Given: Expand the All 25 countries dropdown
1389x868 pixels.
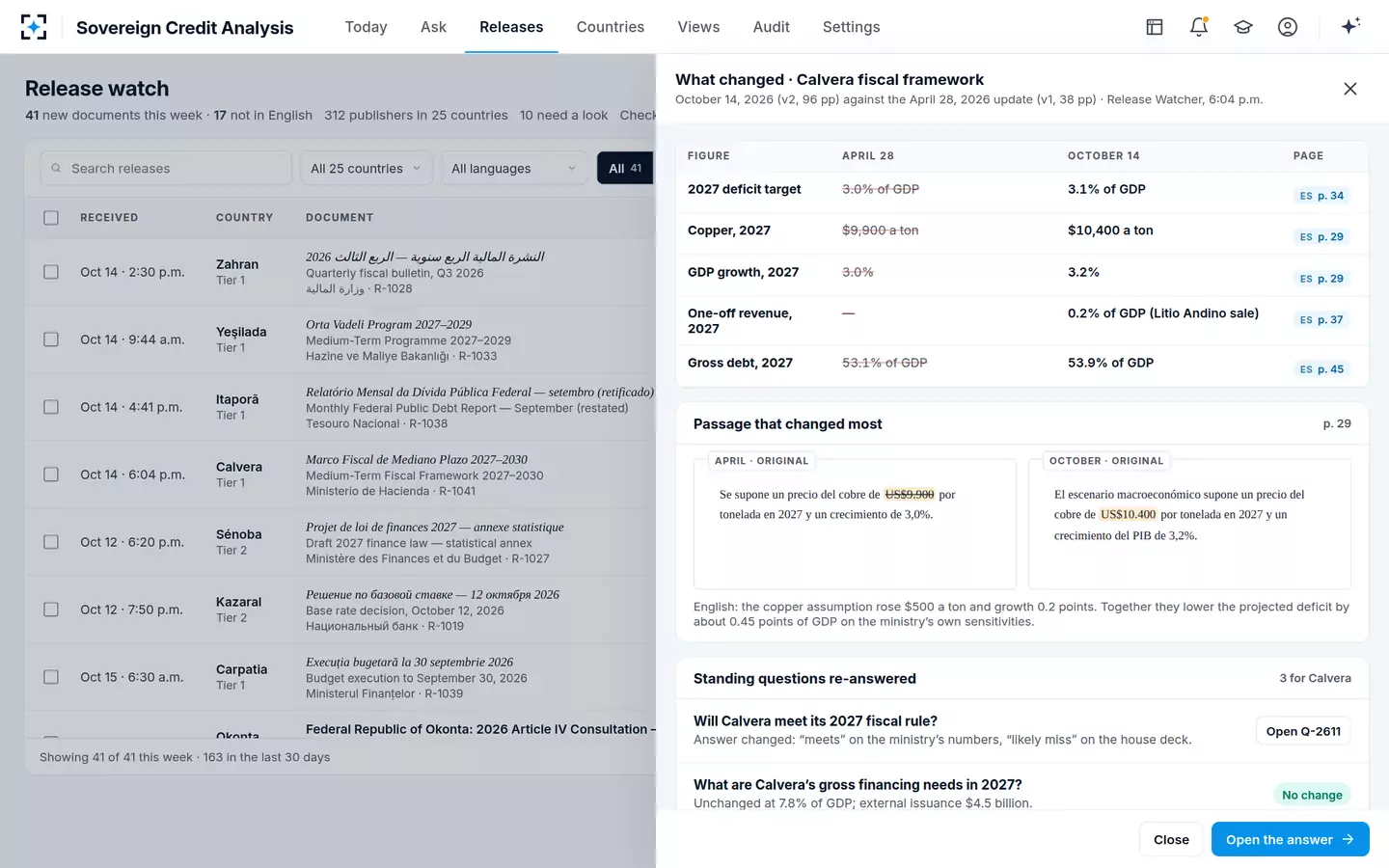Looking at the screenshot, I should 366,168.
